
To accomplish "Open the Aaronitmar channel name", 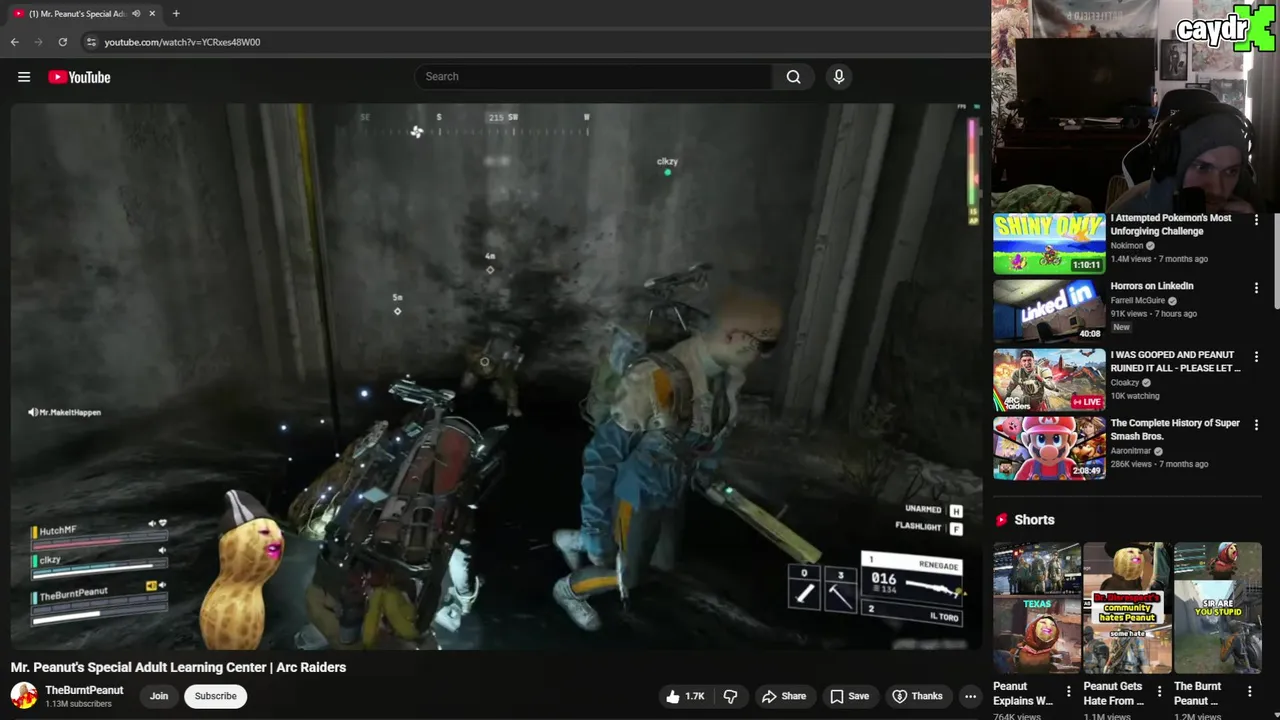I will 1129,451.
